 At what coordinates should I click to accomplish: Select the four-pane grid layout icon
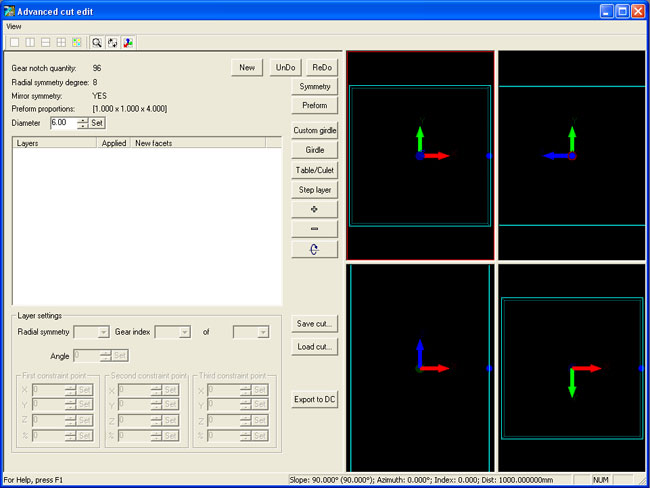(62, 42)
